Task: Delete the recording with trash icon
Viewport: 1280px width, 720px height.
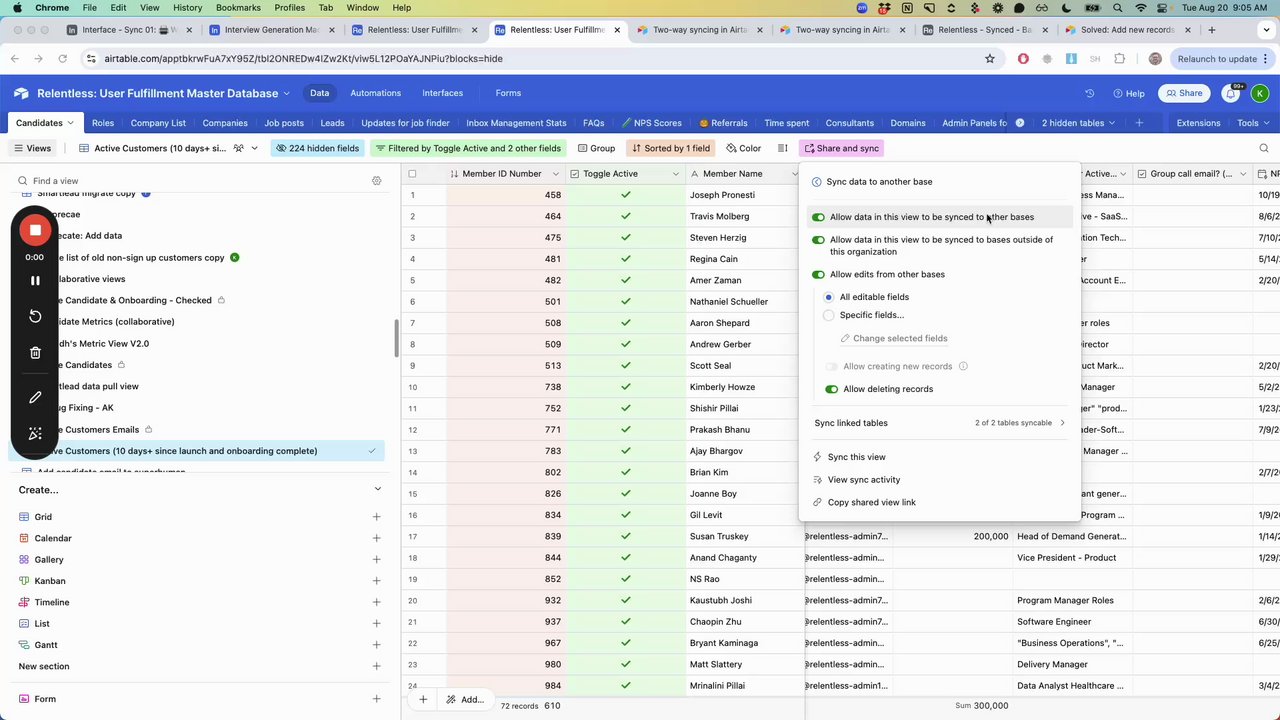Action: point(35,352)
